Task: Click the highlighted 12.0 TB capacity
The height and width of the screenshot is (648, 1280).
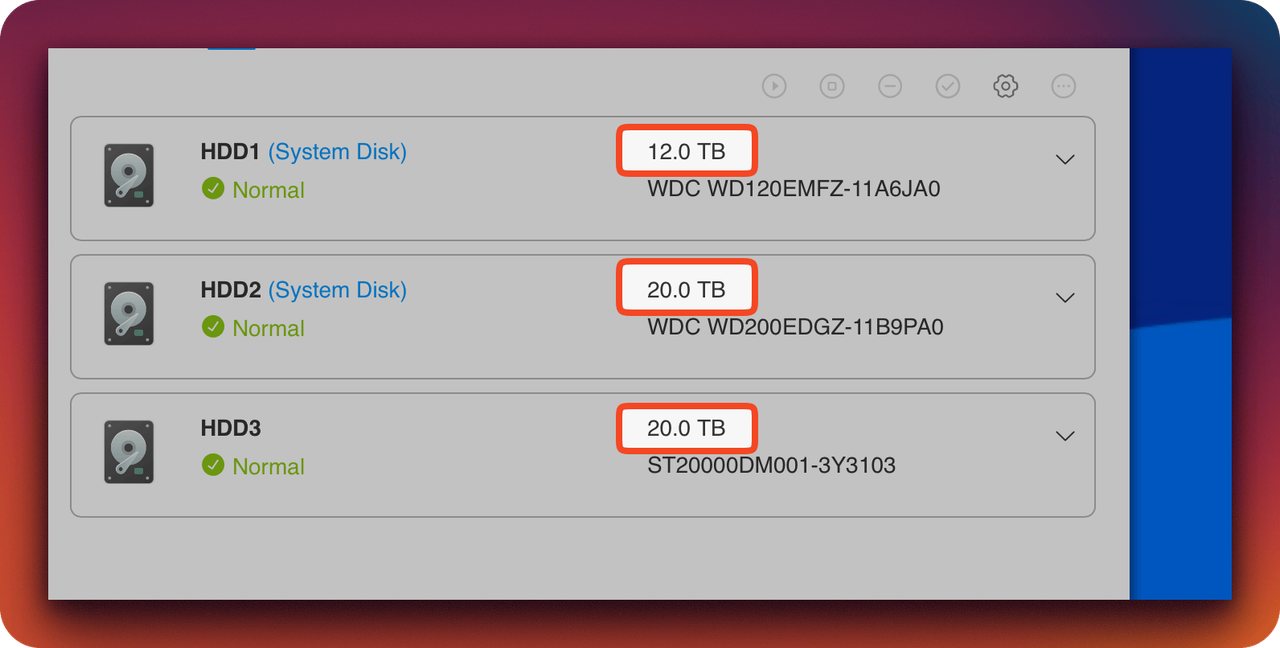Action: [686, 151]
